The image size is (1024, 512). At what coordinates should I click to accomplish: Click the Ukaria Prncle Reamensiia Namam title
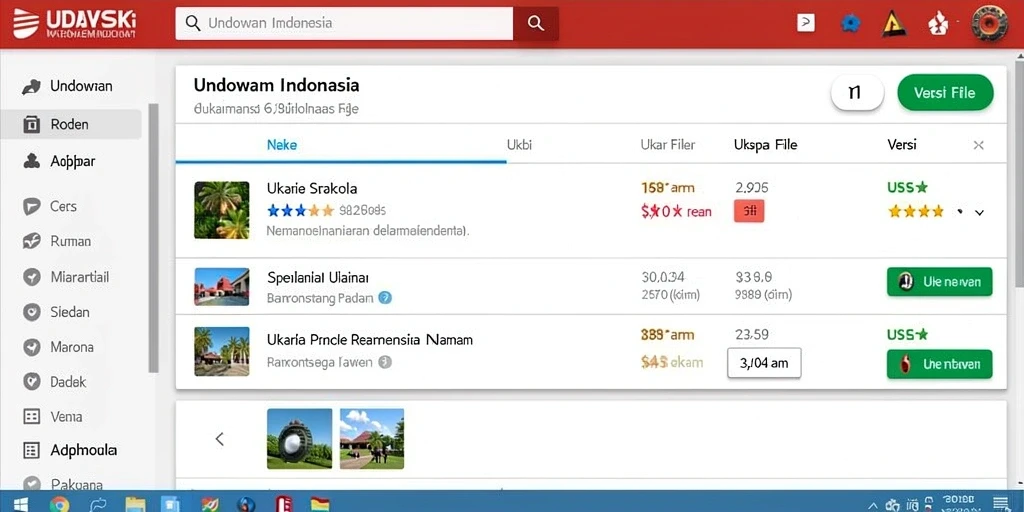(x=370, y=340)
